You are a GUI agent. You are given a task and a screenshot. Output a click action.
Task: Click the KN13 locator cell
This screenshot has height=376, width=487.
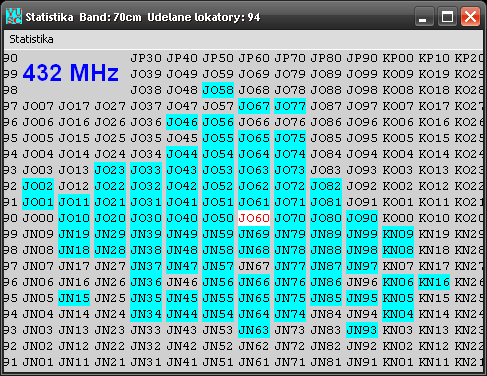click(434, 330)
